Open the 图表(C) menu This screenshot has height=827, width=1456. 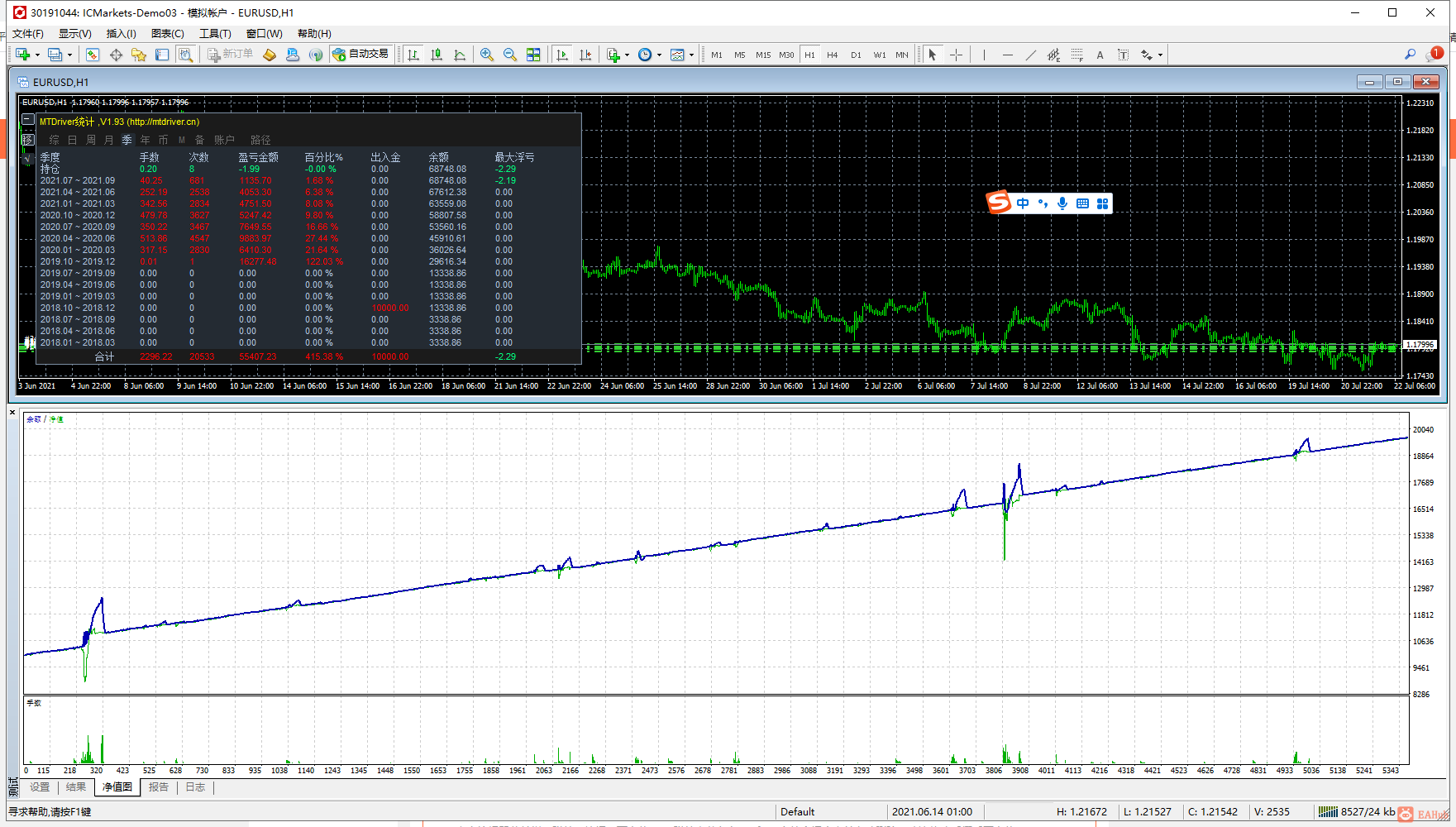(x=167, y=33)
